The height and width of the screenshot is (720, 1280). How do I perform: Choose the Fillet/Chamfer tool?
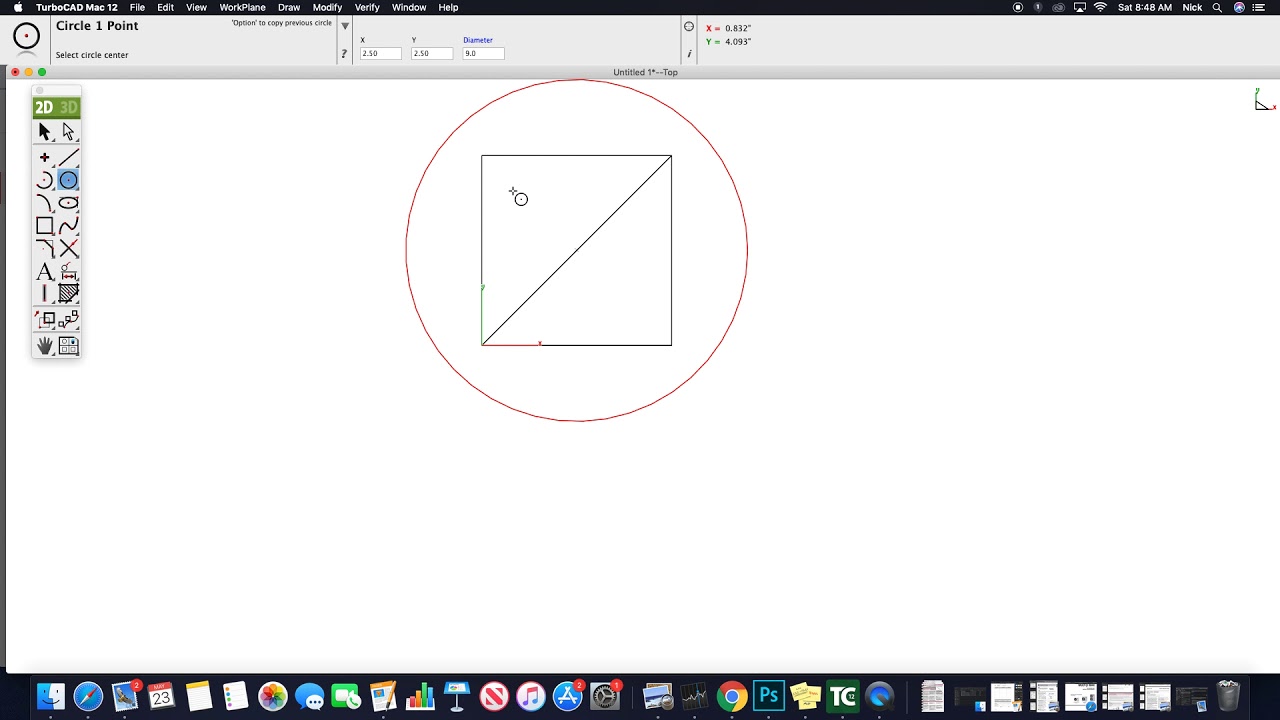click(x=44, y=248)
